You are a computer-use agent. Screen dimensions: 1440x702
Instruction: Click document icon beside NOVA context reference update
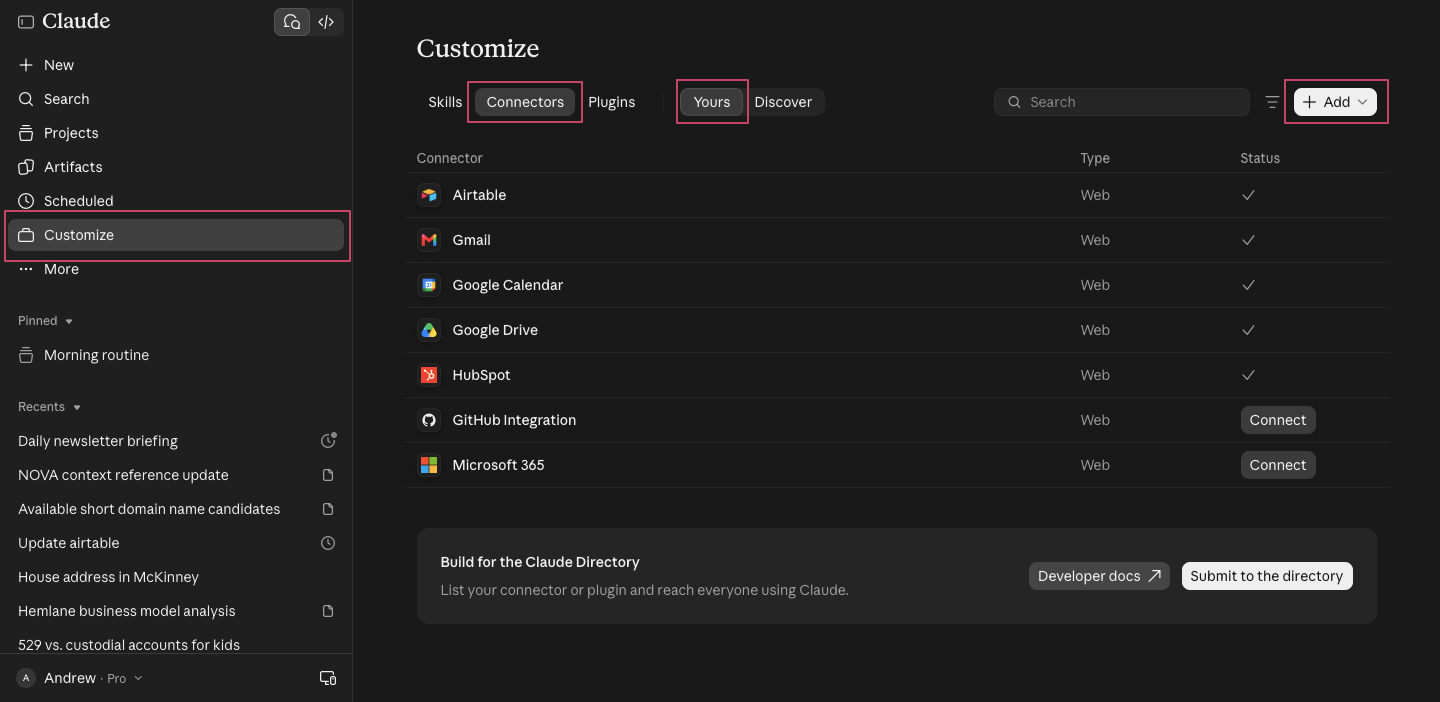coord(327,475)
